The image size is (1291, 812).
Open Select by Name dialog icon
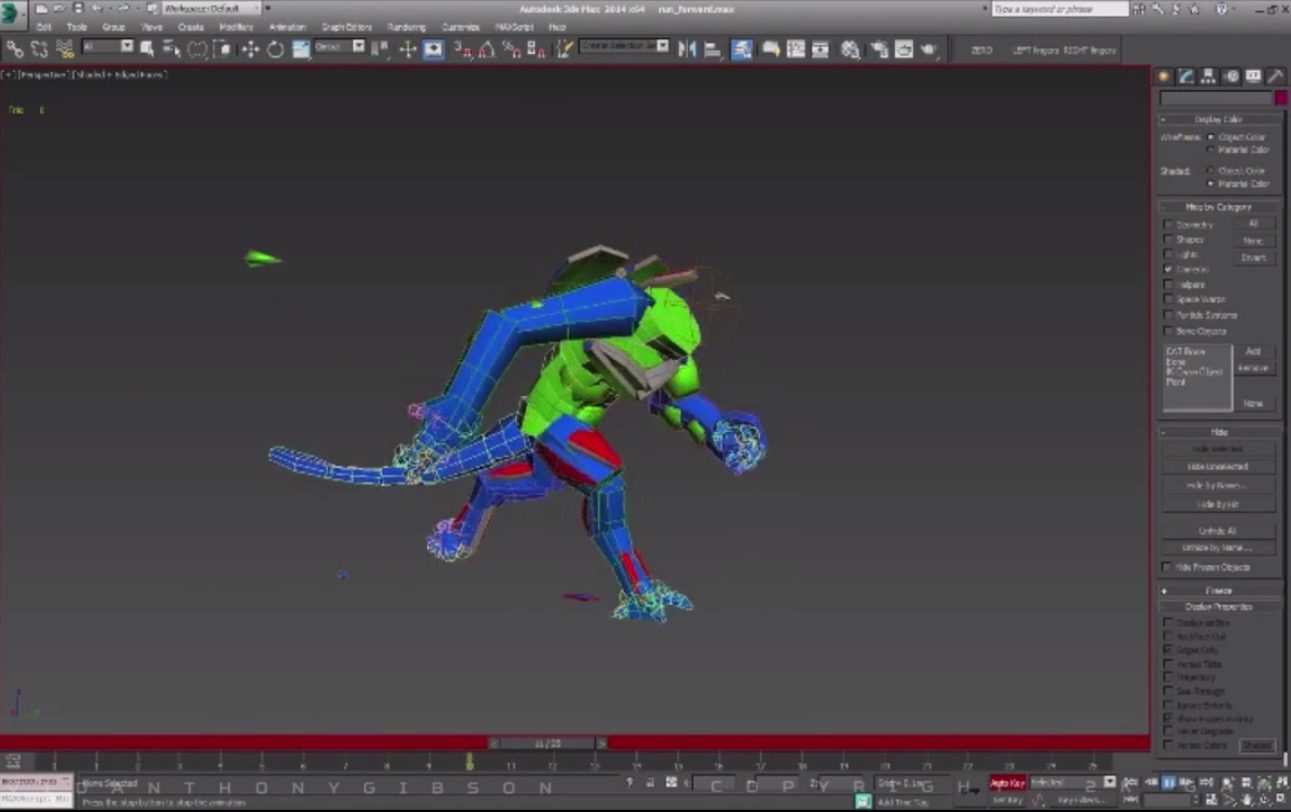click(x=171, y=48)
